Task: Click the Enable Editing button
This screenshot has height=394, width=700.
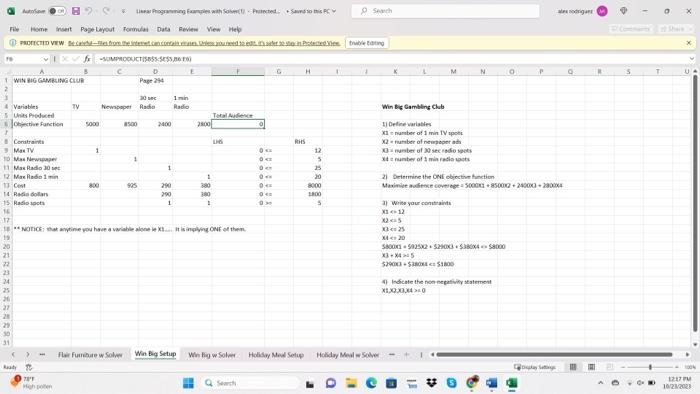Action: (x=367, y=43)
